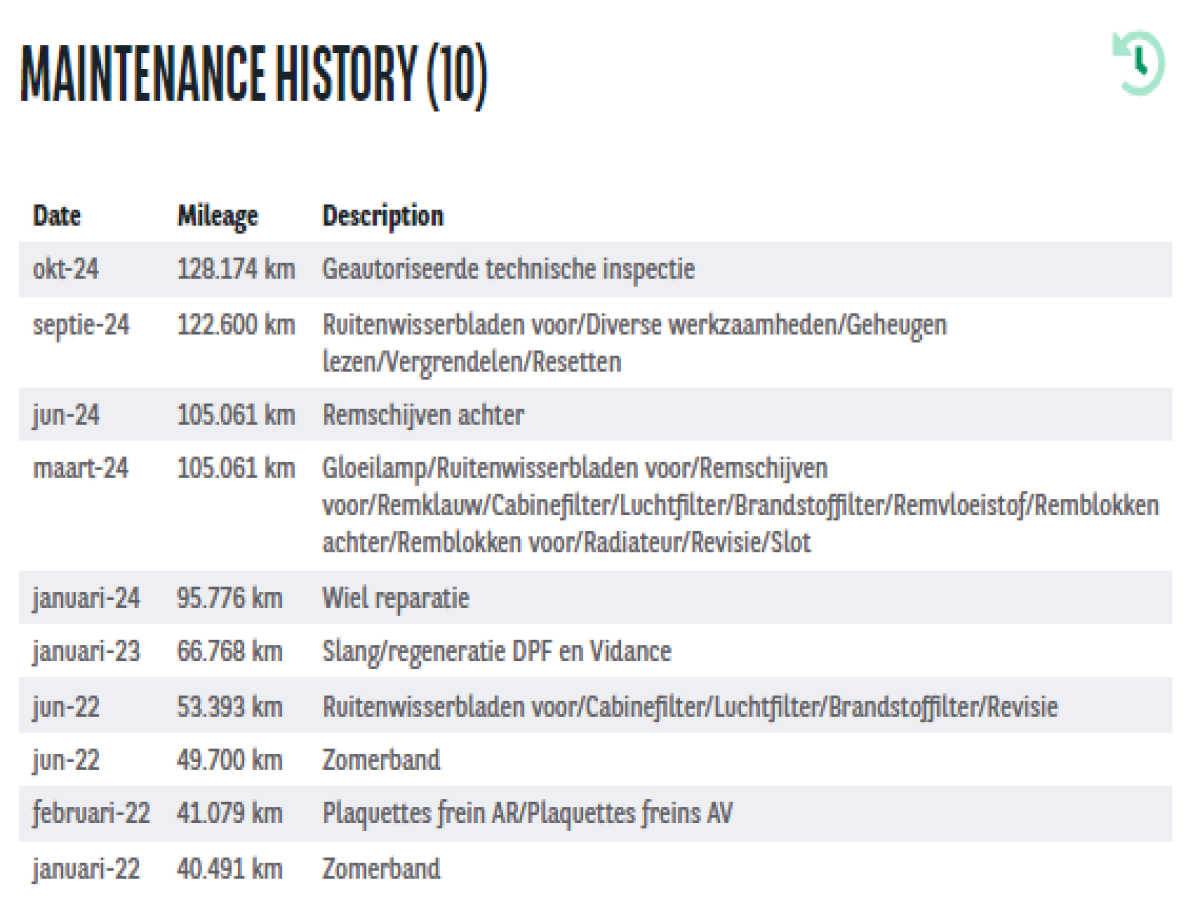Click the 53.393 km mileage value
The image size is (1200, 900).
click(230, 707)
